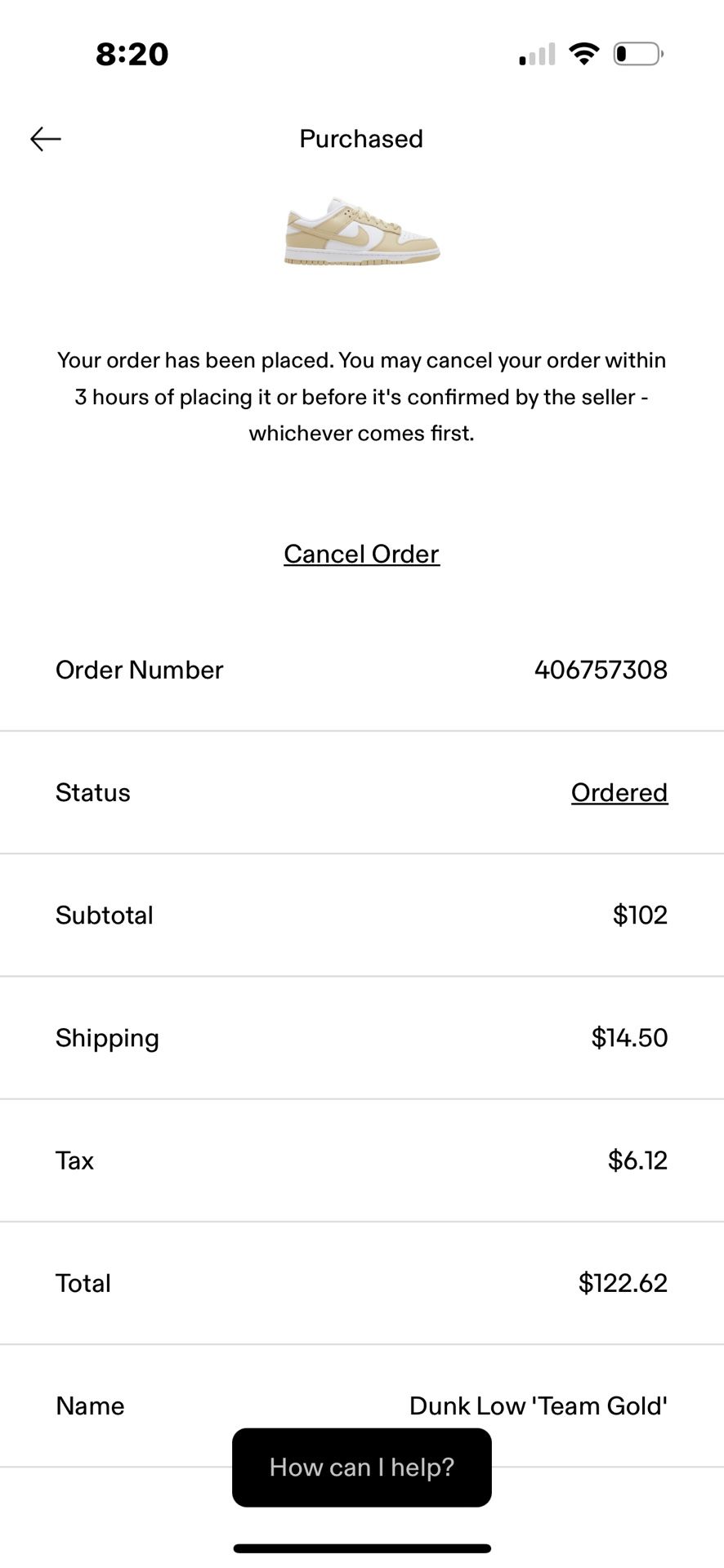Tap the cellular signal bars icon
Viewport: 724px width, 1568px height.
click(x=537, y=54)
